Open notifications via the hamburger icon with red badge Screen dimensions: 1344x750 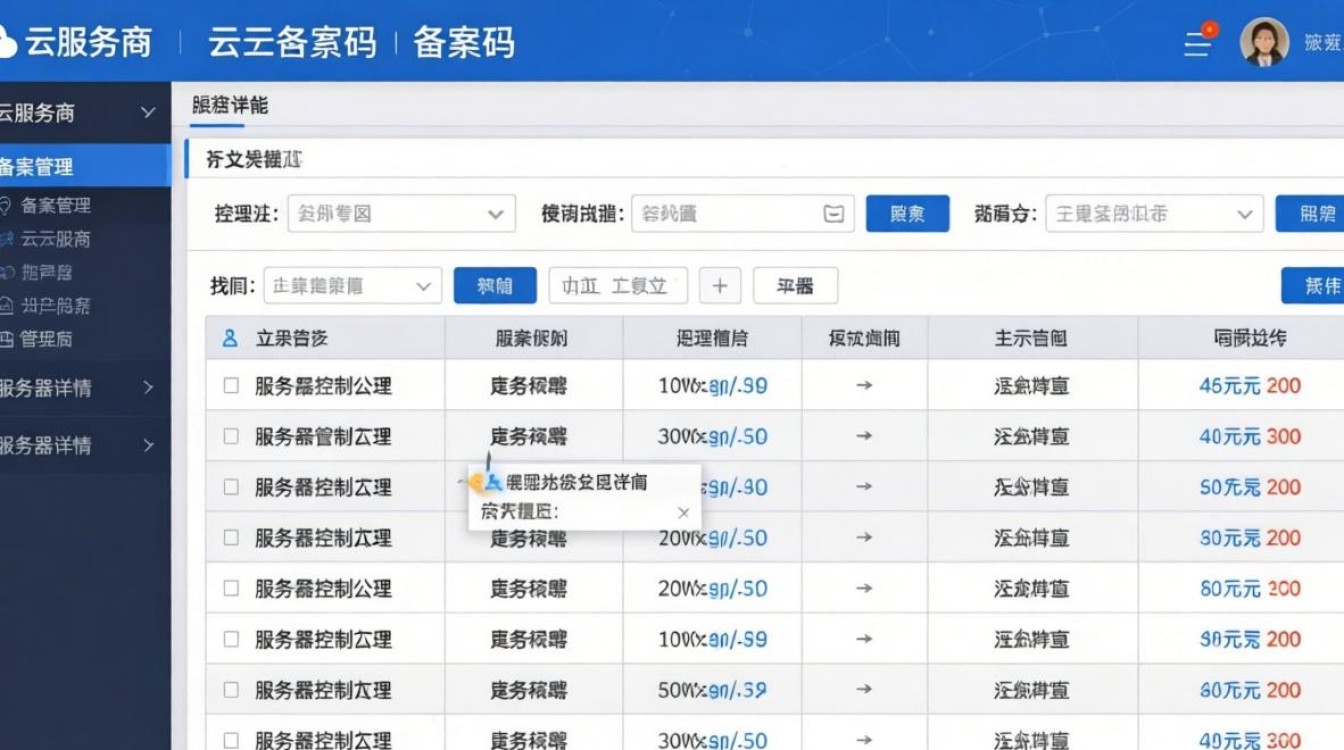(x=1196, y=42)
